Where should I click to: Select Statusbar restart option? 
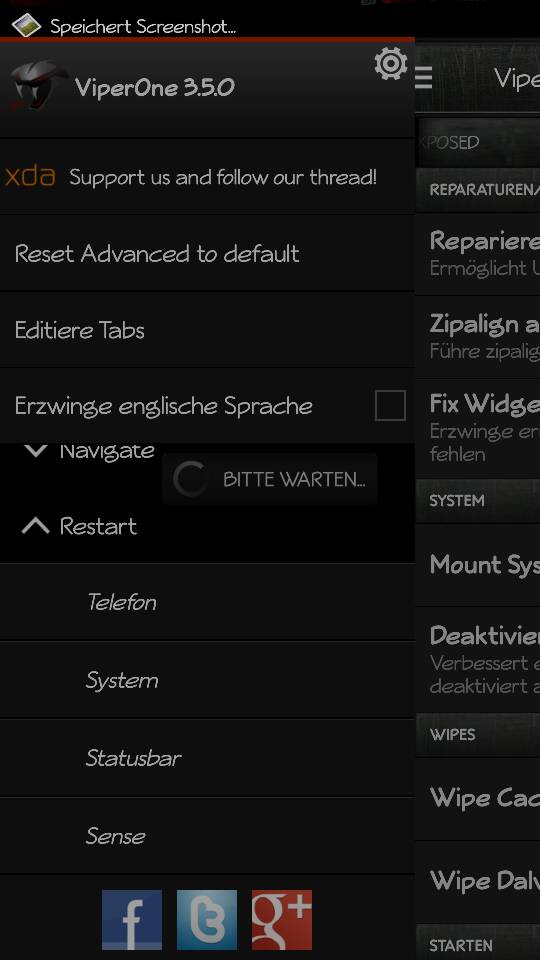[207, 758]
